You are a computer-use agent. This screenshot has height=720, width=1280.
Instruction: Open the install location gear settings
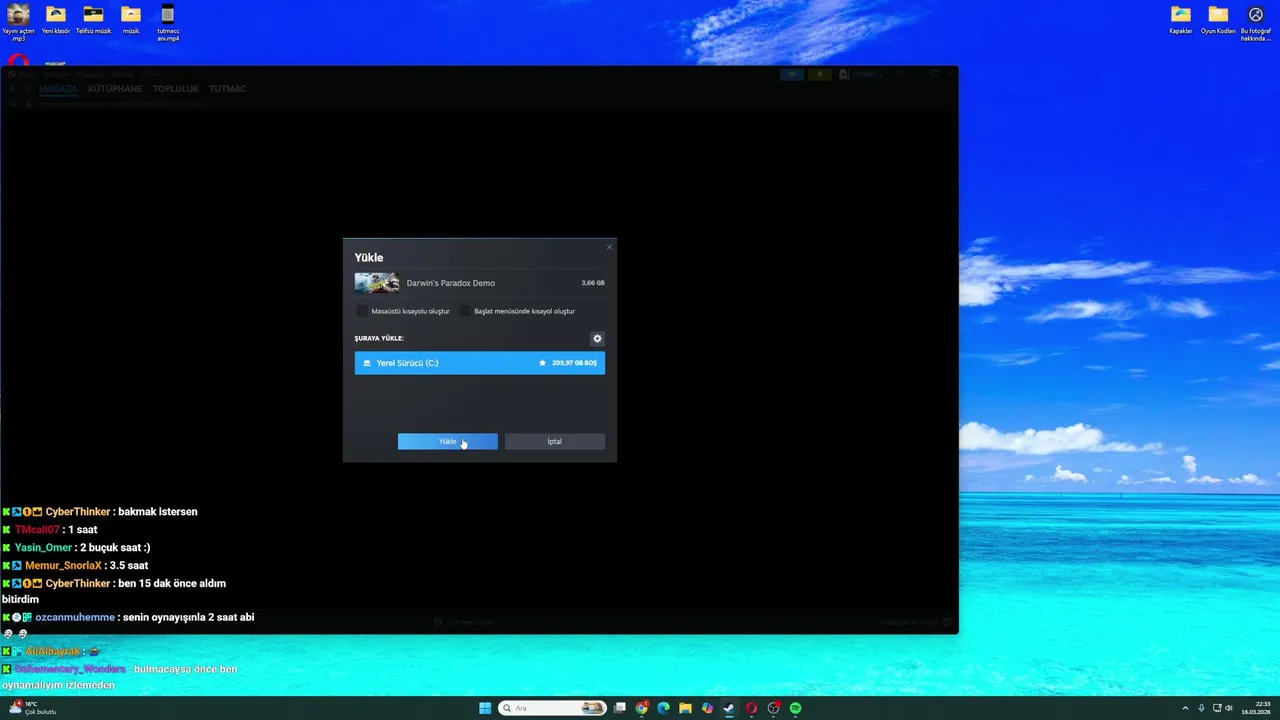597,339
